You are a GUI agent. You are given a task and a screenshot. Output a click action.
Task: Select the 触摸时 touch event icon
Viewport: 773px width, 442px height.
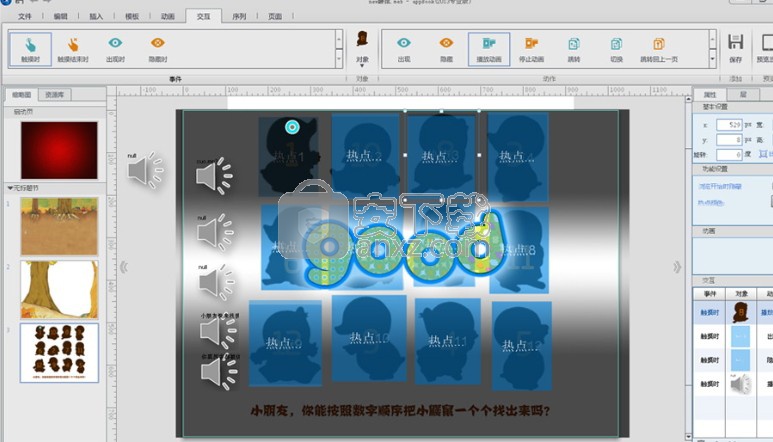click(30, 49)
